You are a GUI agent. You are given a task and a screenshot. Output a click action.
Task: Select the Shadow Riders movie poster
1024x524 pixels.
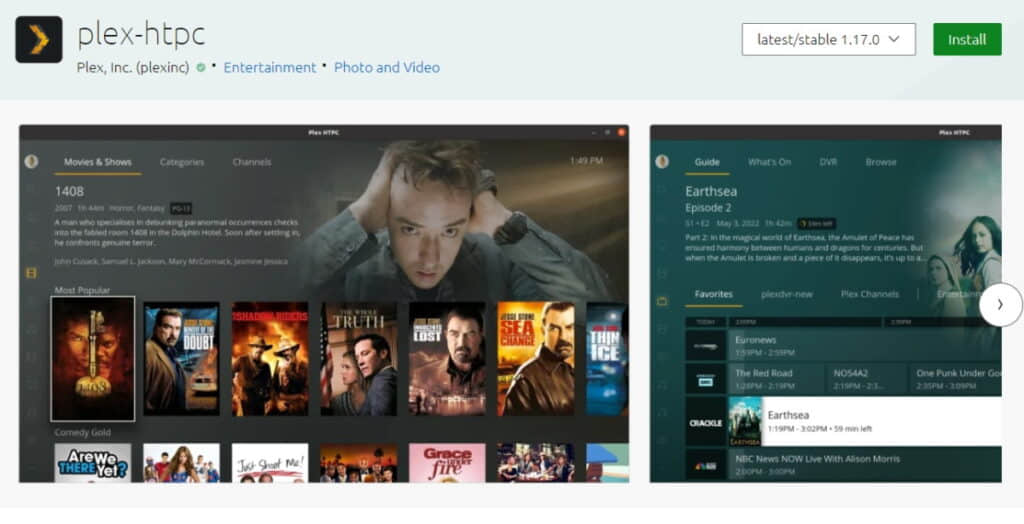coord(270,359)
